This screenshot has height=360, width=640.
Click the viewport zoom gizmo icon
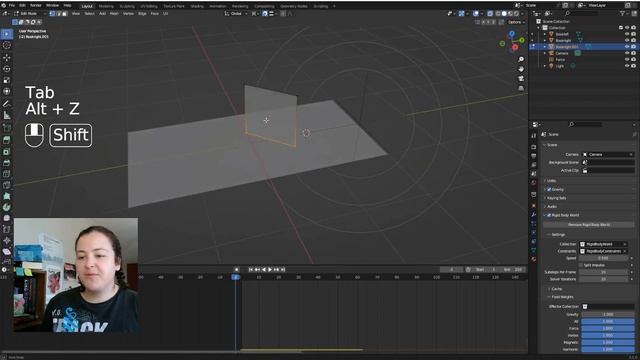tap(521, 60)
